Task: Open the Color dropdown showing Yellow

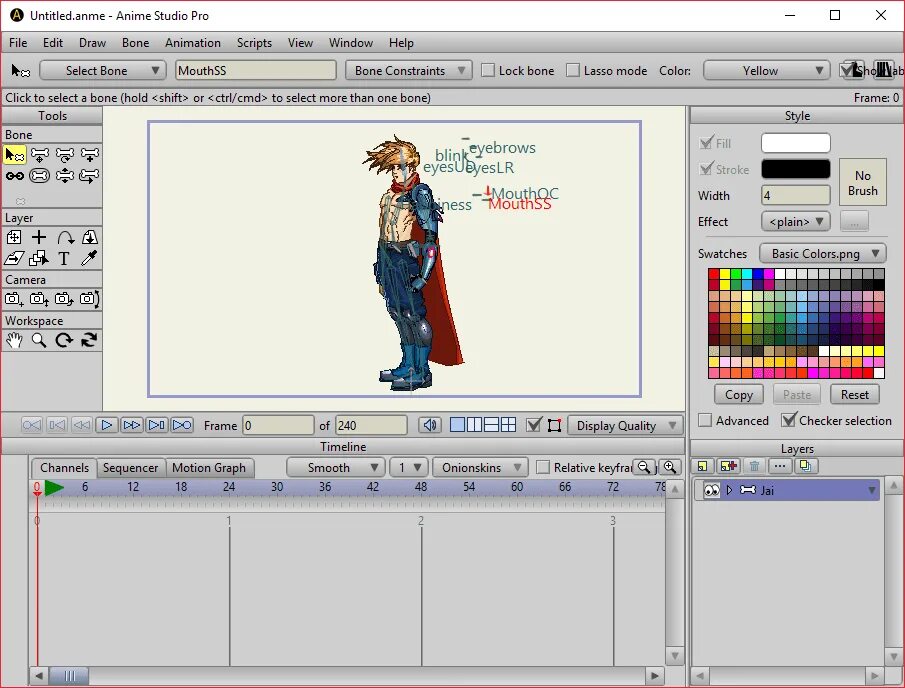Action: click(x=766, y=71)
